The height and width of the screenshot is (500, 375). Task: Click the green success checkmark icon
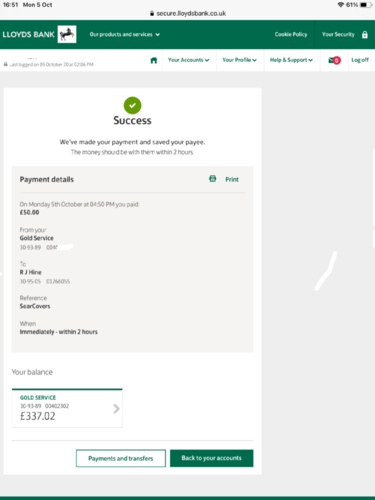132,105
